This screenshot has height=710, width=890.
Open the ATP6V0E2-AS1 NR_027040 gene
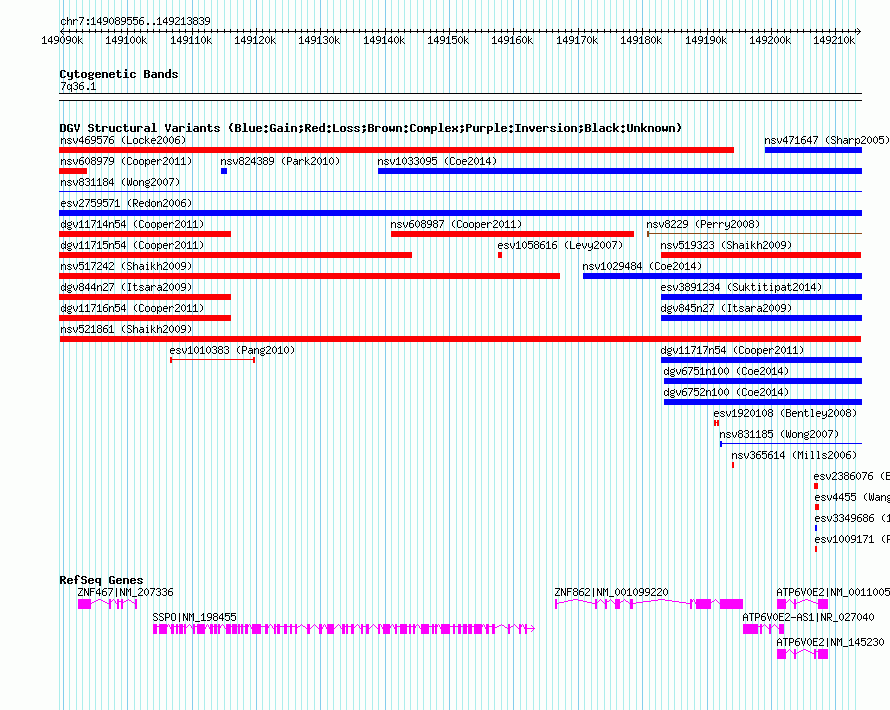(x=763, y=629)
